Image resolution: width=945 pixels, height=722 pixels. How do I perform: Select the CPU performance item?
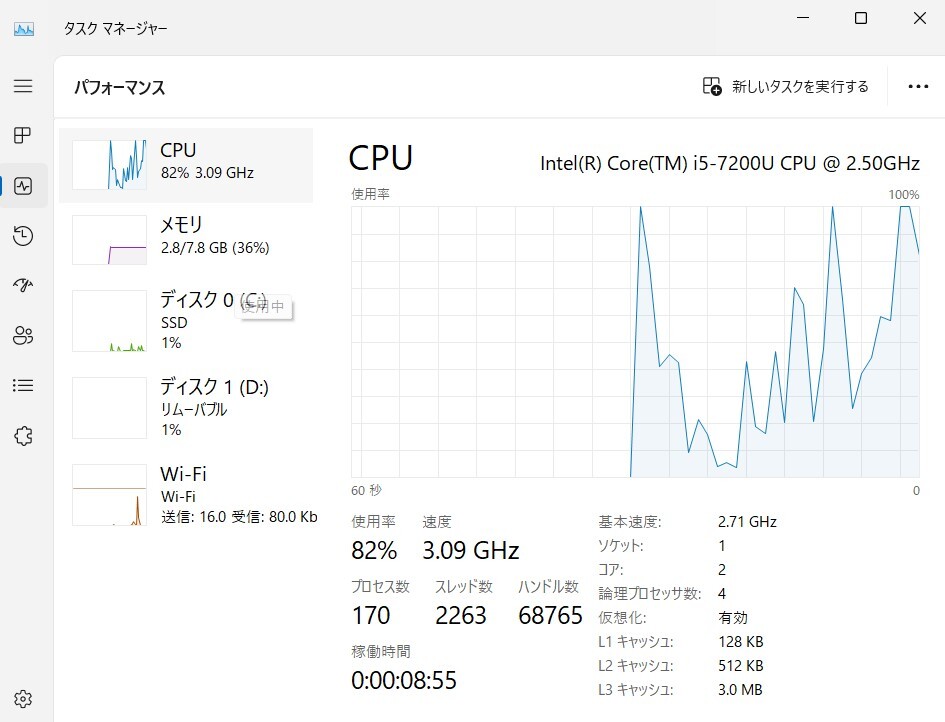click(186, 165)
